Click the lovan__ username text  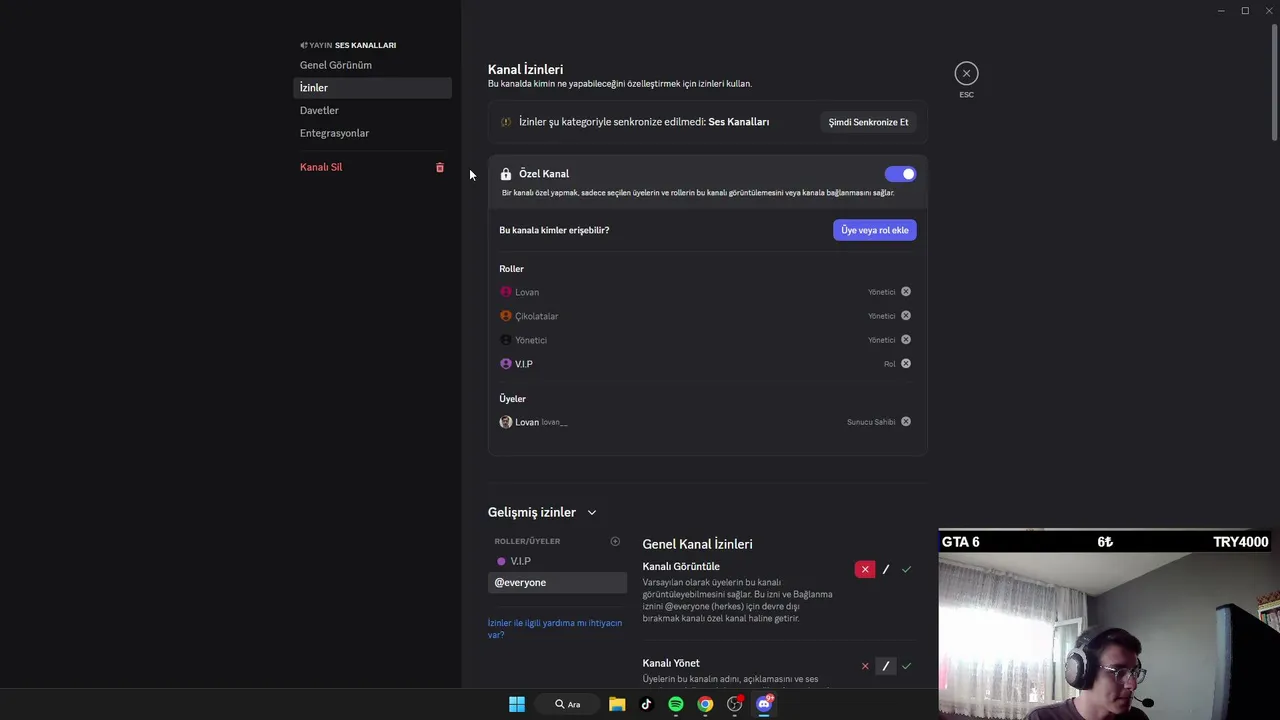[x=554, y=422]
